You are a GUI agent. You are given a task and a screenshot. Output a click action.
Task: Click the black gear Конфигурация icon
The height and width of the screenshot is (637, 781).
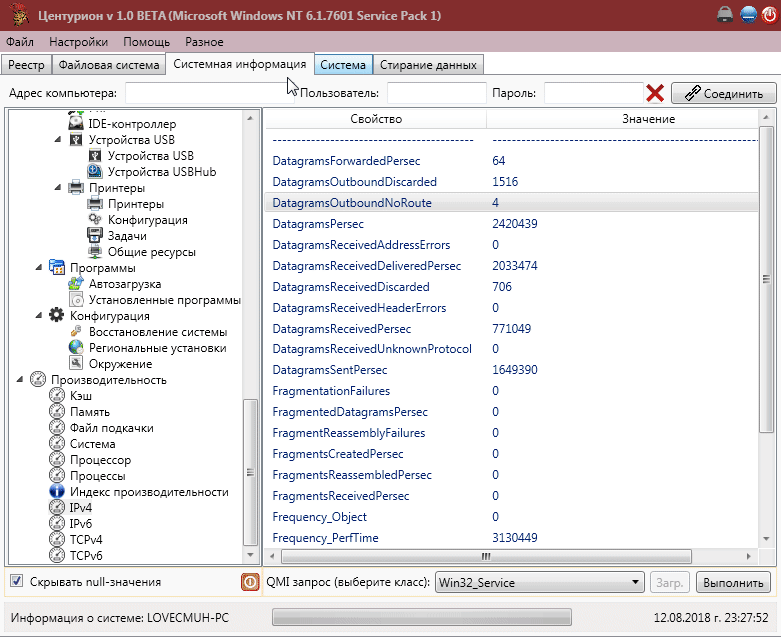pos(57,315)
